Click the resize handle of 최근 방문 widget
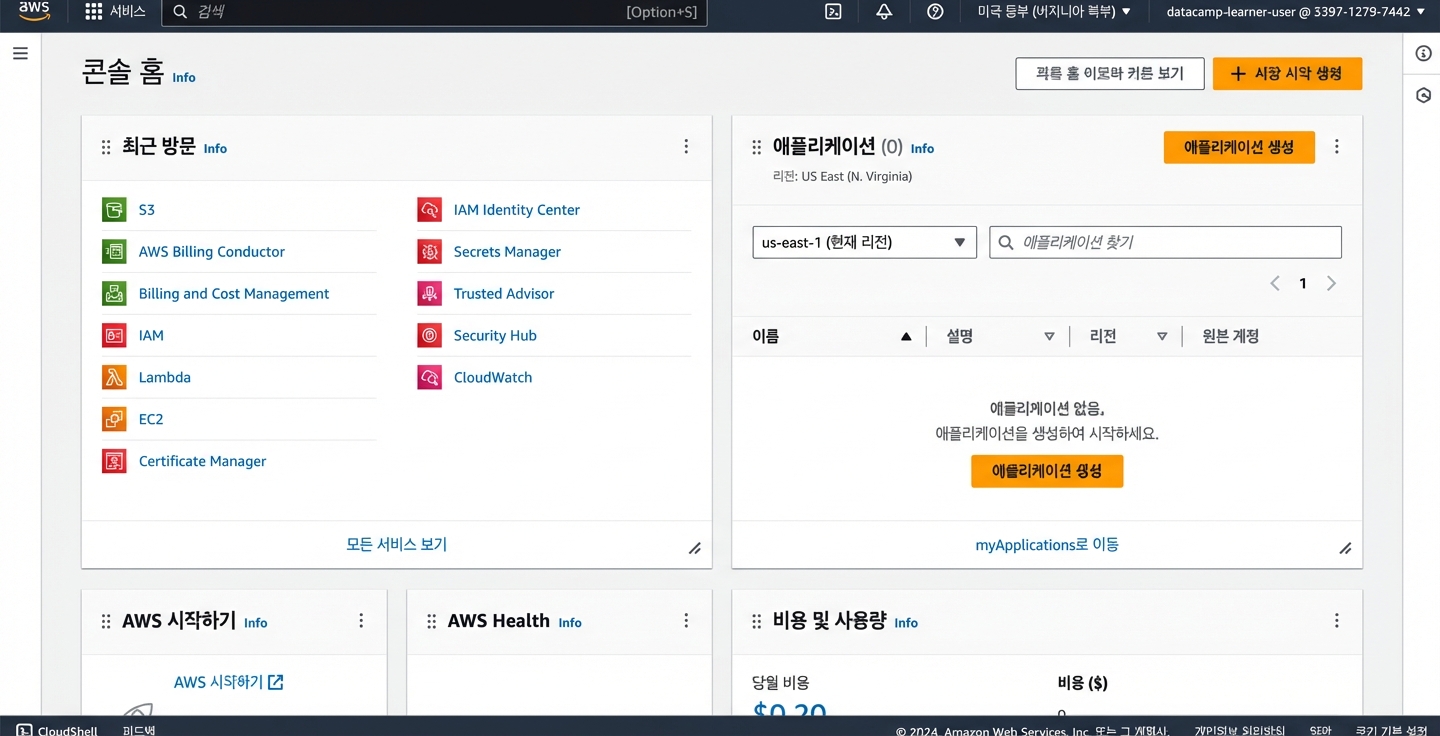 tap(695, 548)
